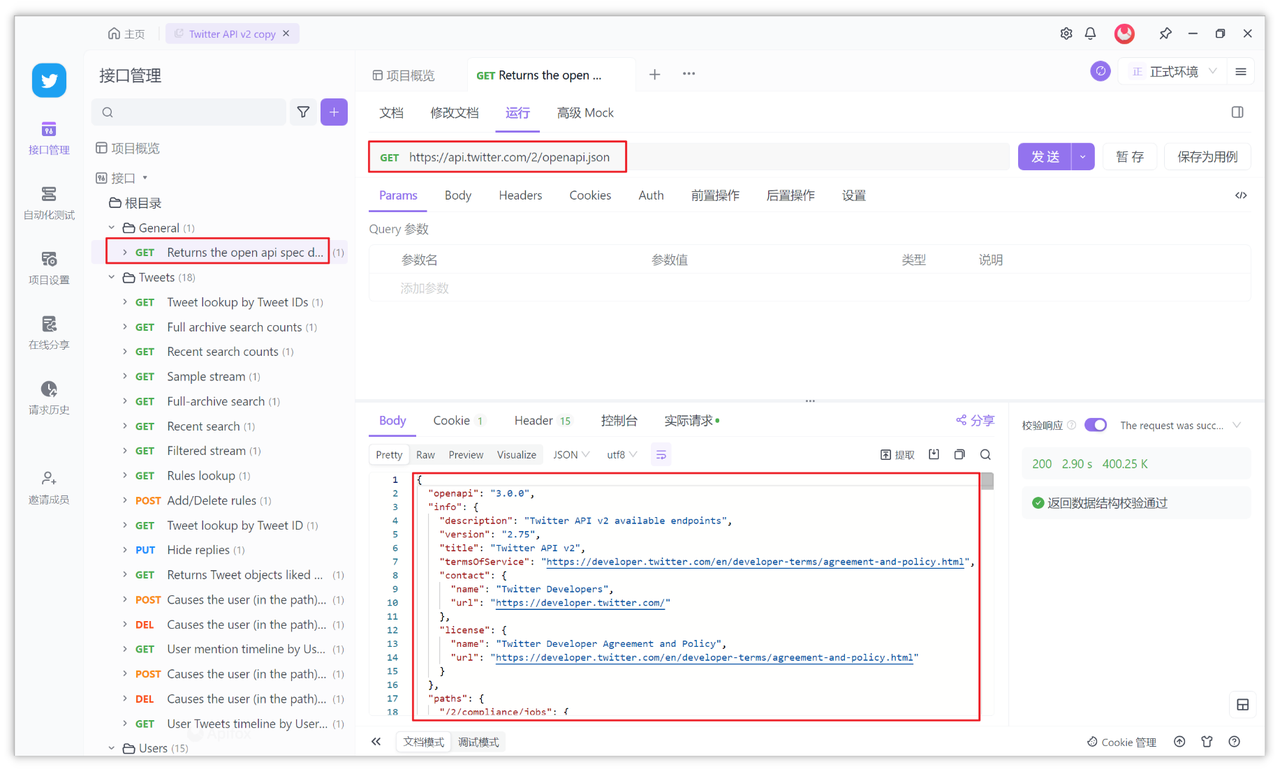
Task: Switch to 调试模式 at the bottom
Action: click(478, 742)
